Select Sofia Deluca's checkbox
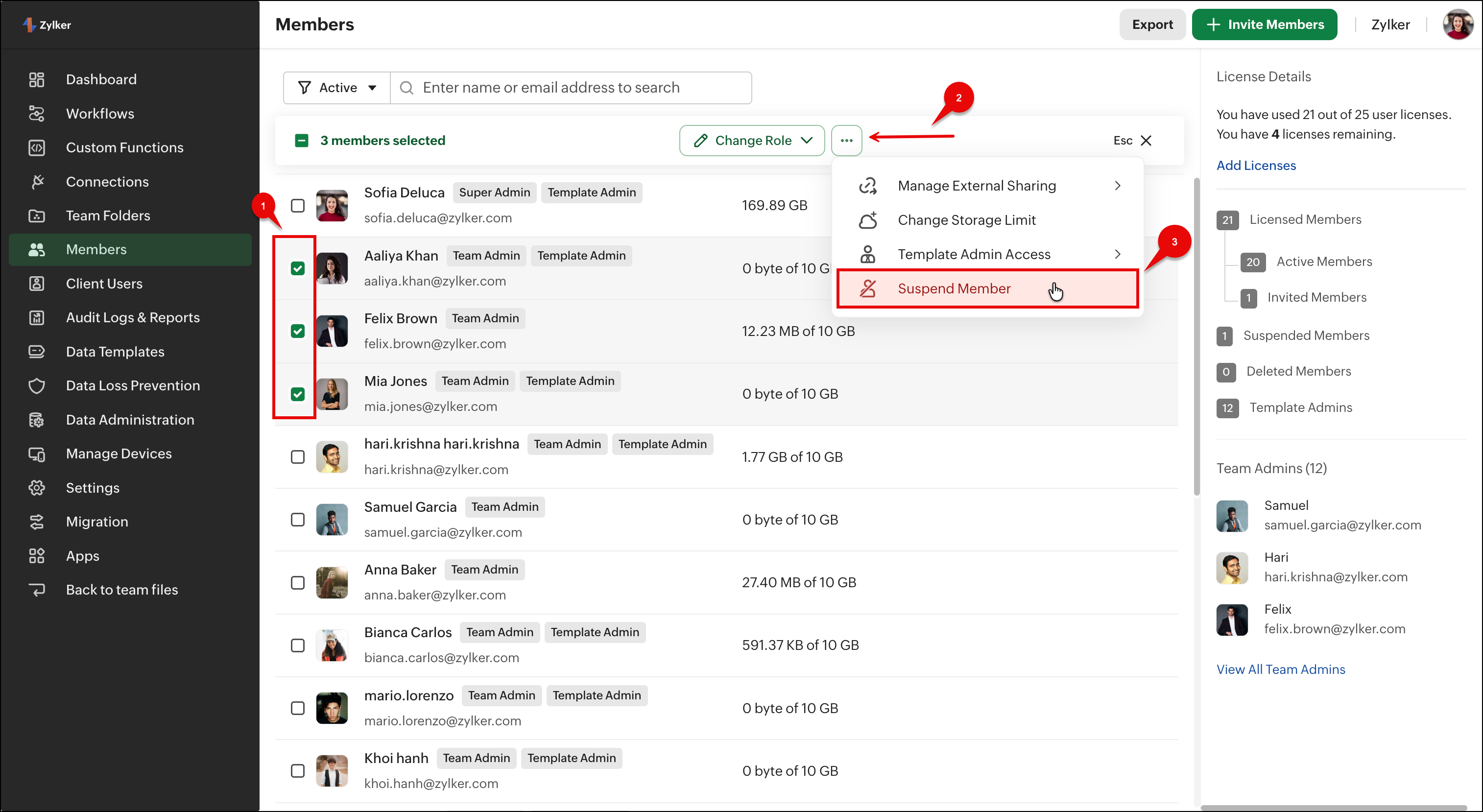 [x=298, y=205]
